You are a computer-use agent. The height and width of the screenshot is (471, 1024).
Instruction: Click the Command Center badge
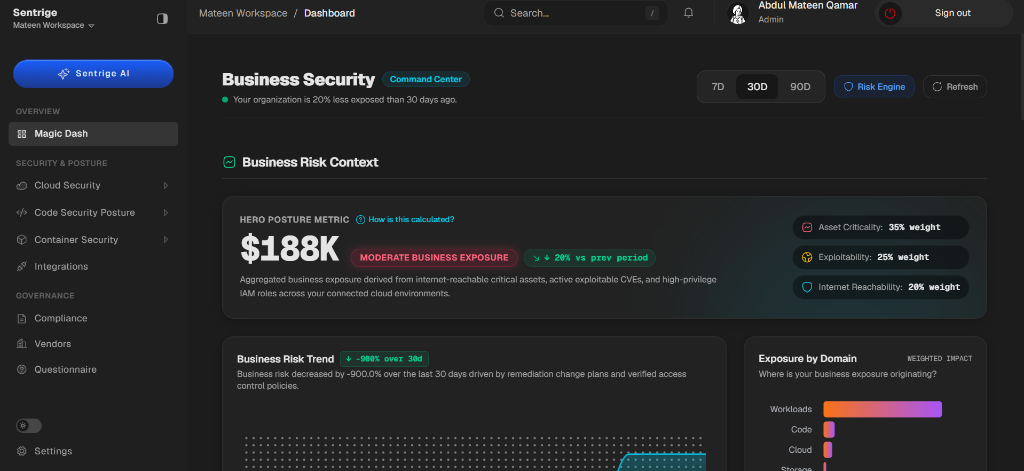point(426,80)
